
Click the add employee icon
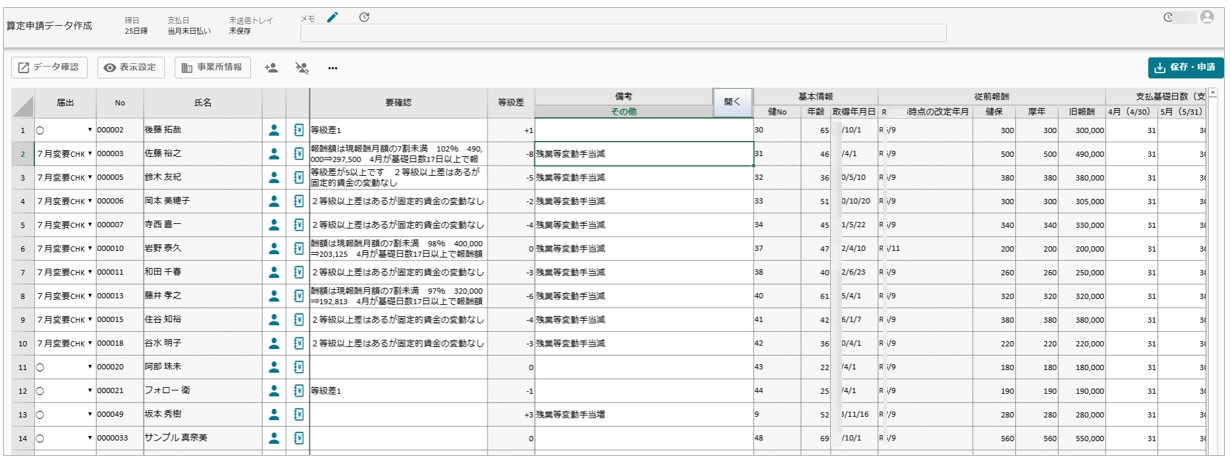tap(270, 68)
